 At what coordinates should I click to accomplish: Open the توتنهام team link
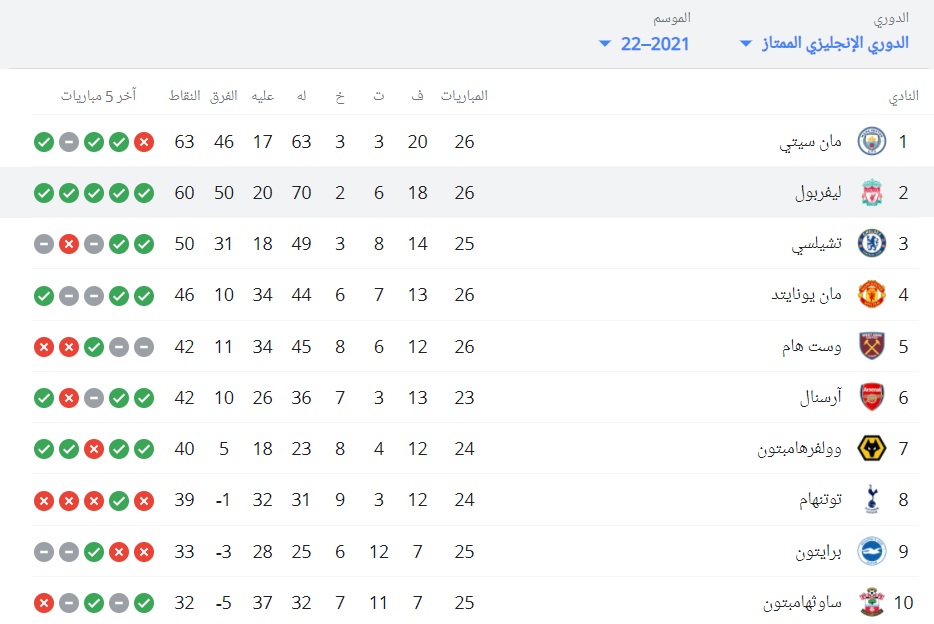tap(820, 500)
